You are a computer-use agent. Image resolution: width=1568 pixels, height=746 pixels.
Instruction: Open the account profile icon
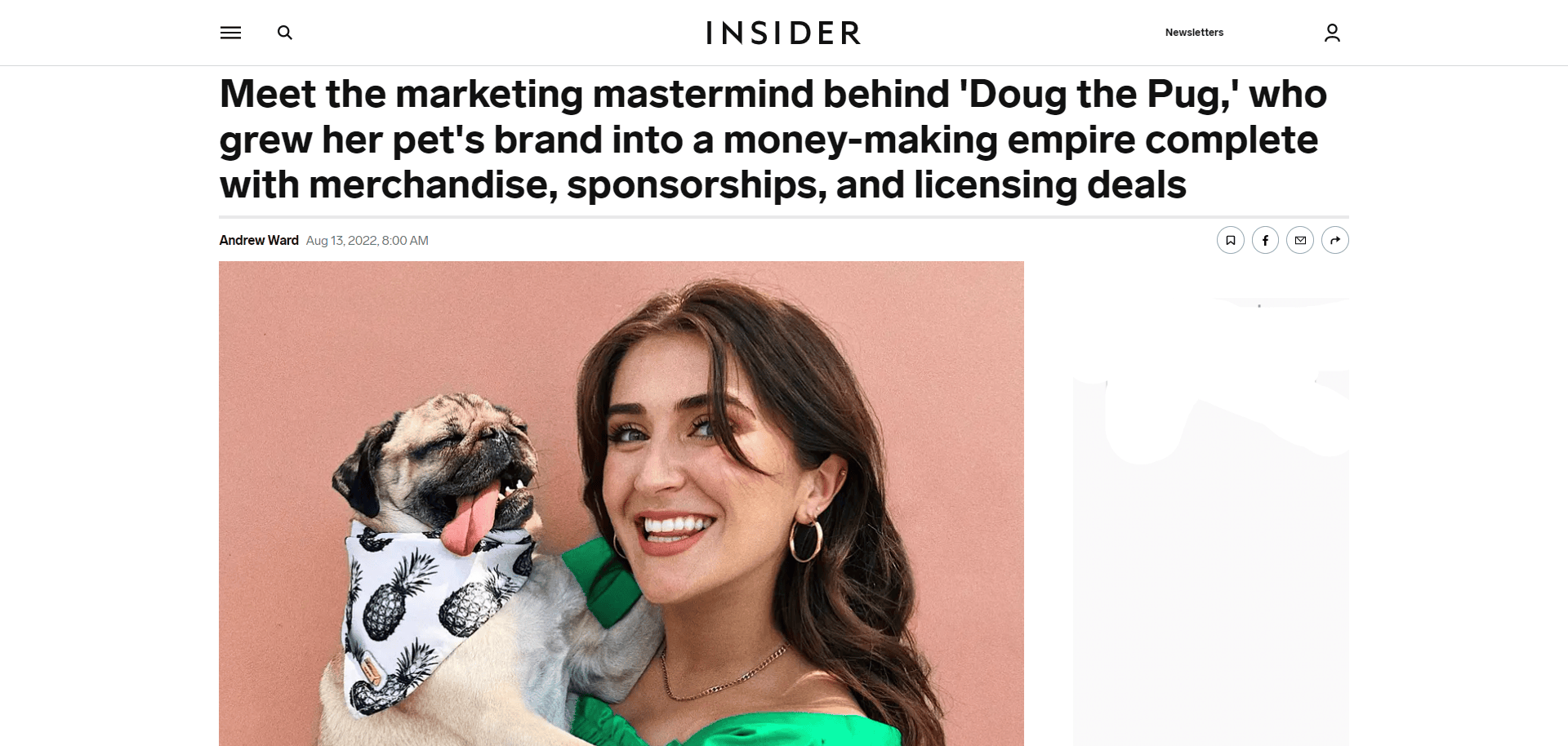pos(1332,33)
